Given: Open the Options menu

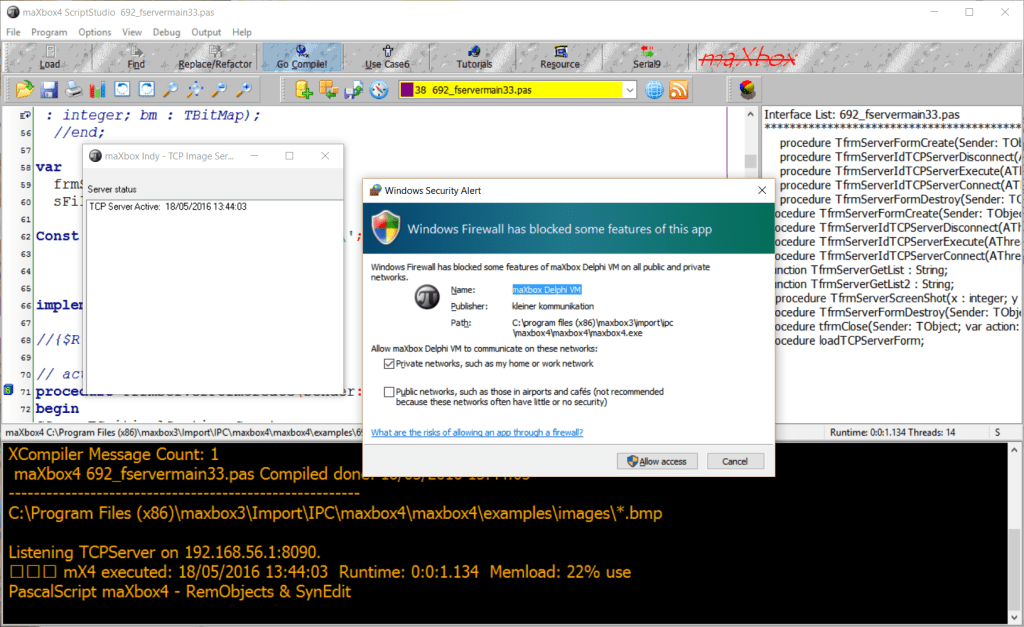Looking at the screenshot, I should (95, 32).
